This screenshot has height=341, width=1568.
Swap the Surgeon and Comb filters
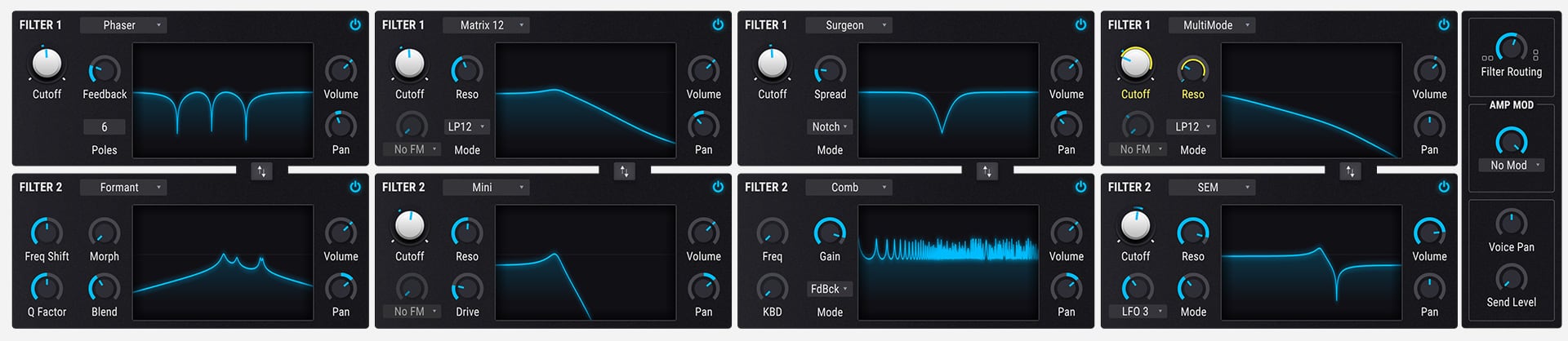[987, 171]
